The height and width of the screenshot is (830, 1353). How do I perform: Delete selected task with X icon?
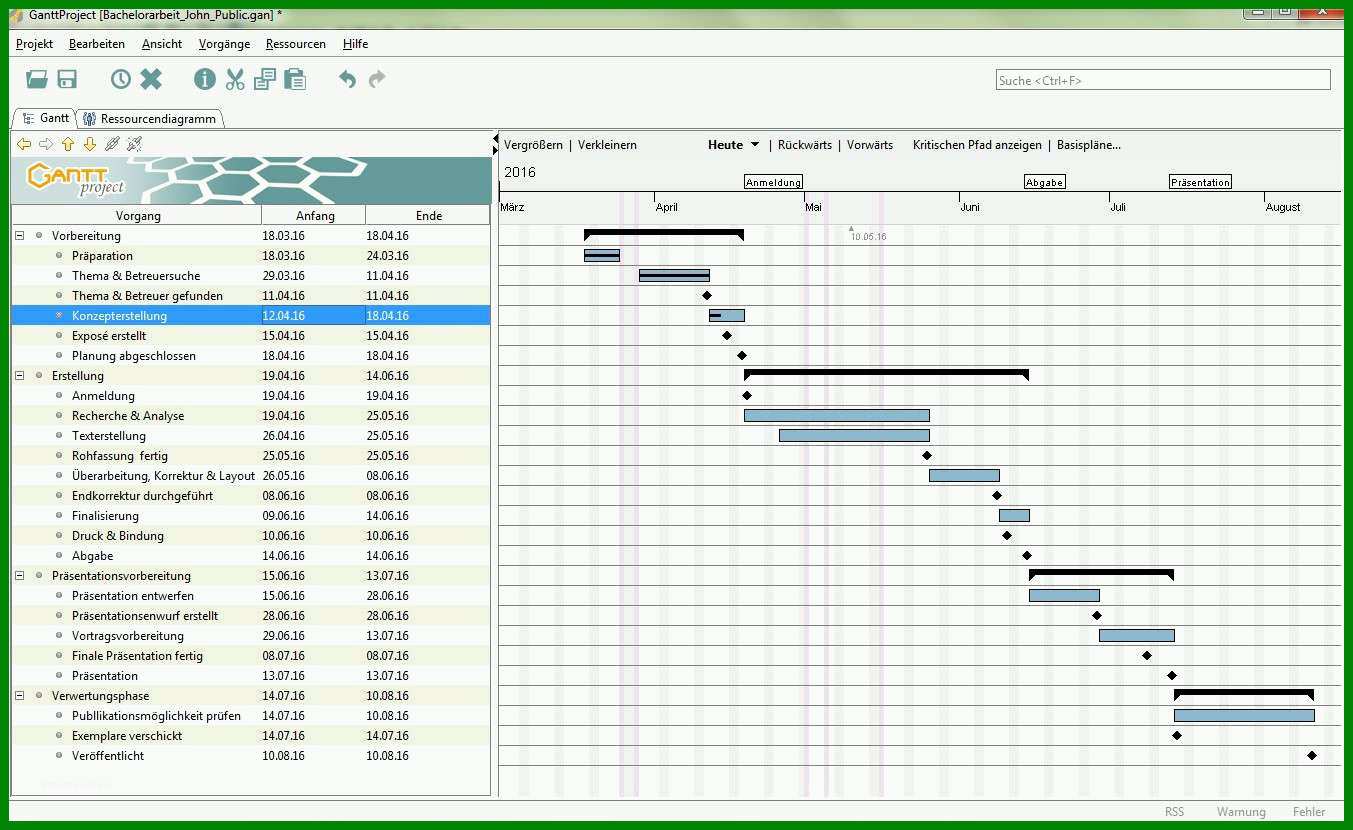coord(151,79)
